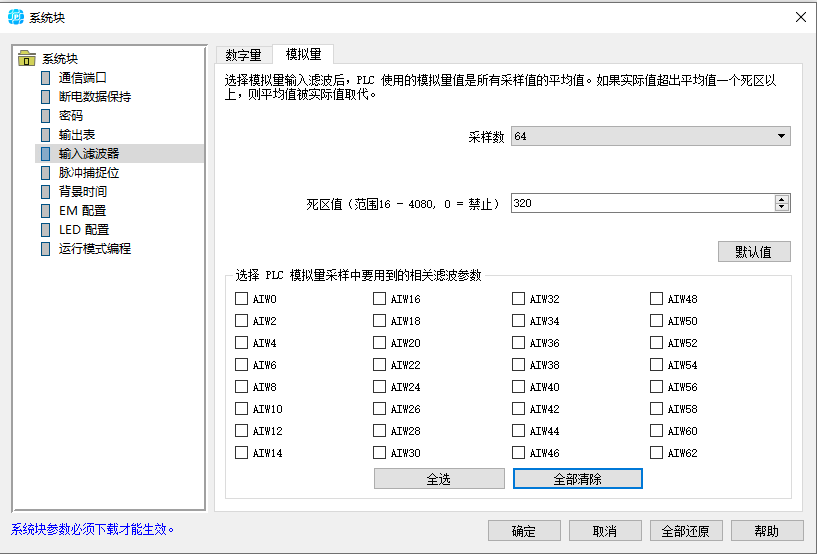The image size is (817, 554).
Task: Click the icon beside 密码
Action: 46,116
